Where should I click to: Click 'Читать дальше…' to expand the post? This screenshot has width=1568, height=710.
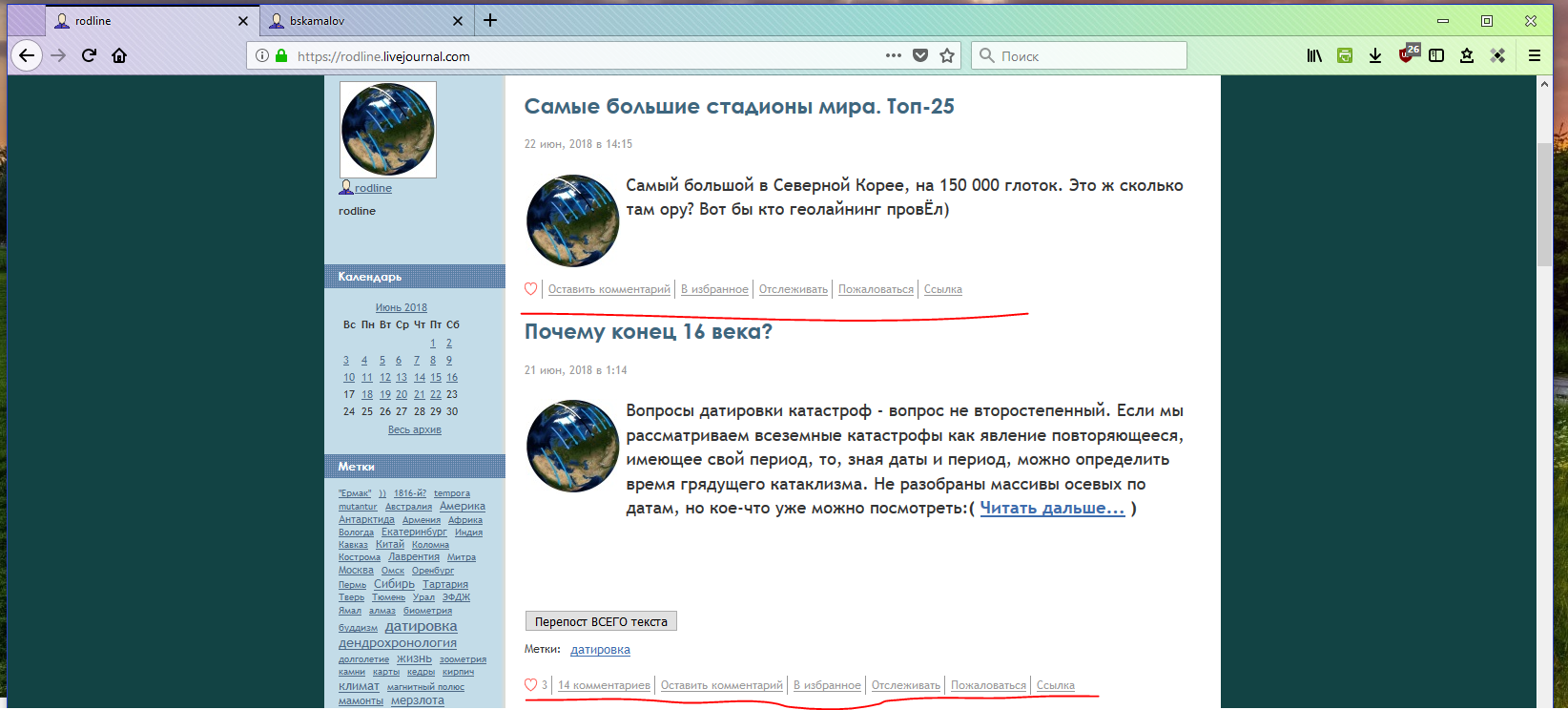(x=1052, y=508)
